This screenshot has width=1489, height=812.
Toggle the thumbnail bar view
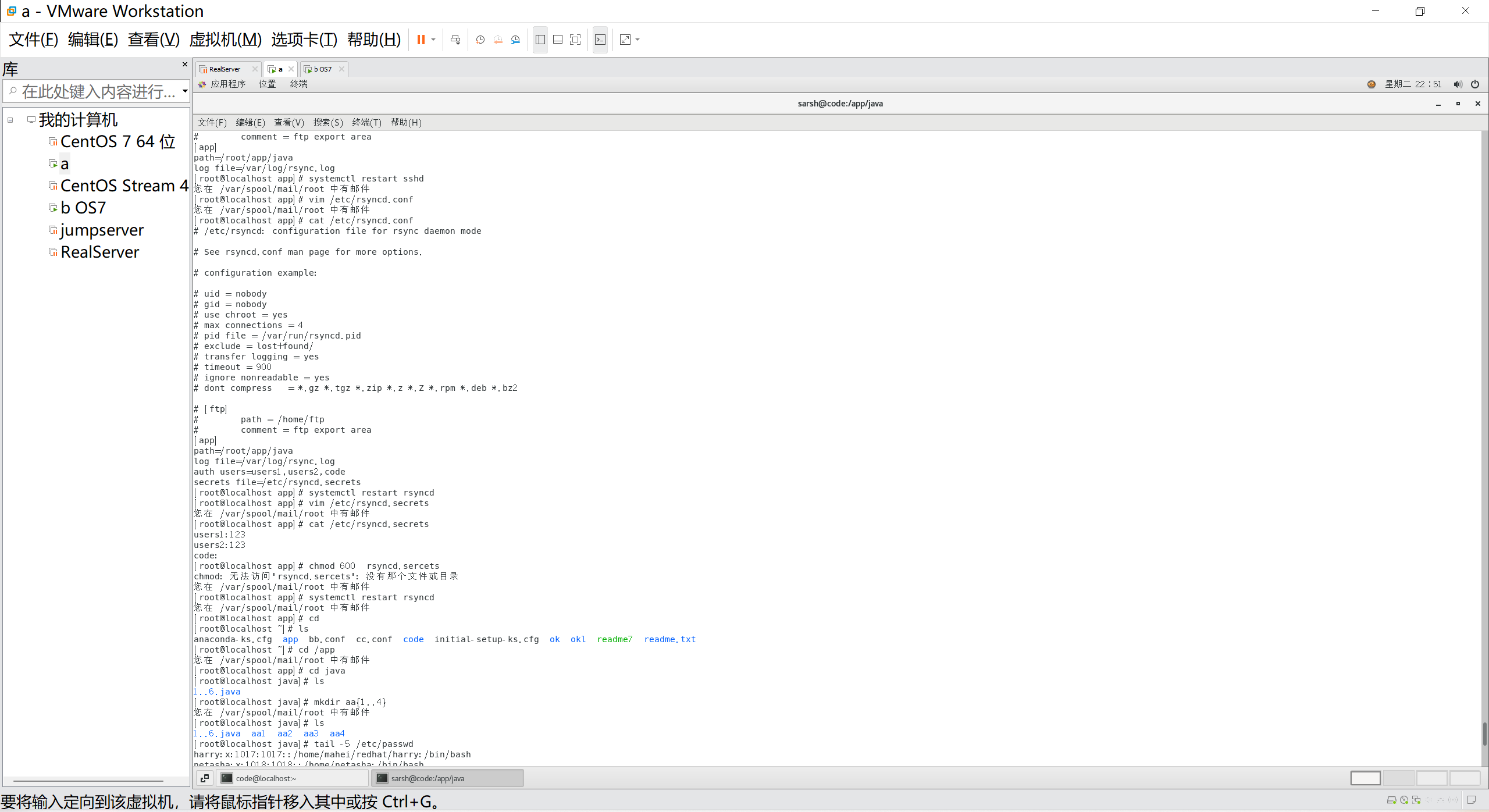(558, 40)
